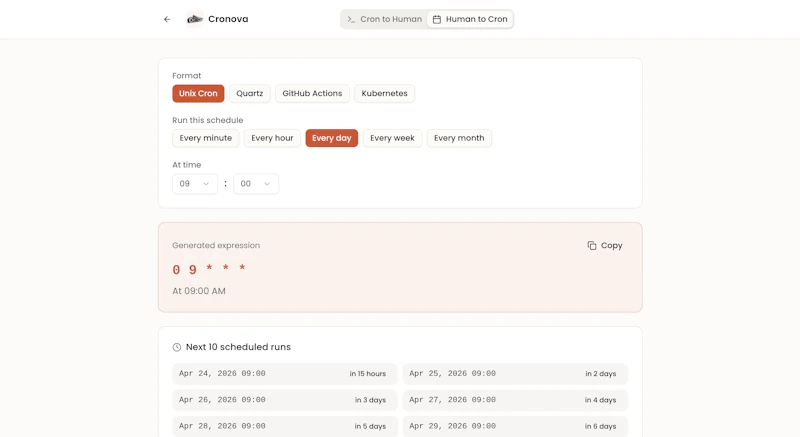Click the 'in 3 days' label
The height and width of the screenshot is (437, 800).
pos(370,400)
